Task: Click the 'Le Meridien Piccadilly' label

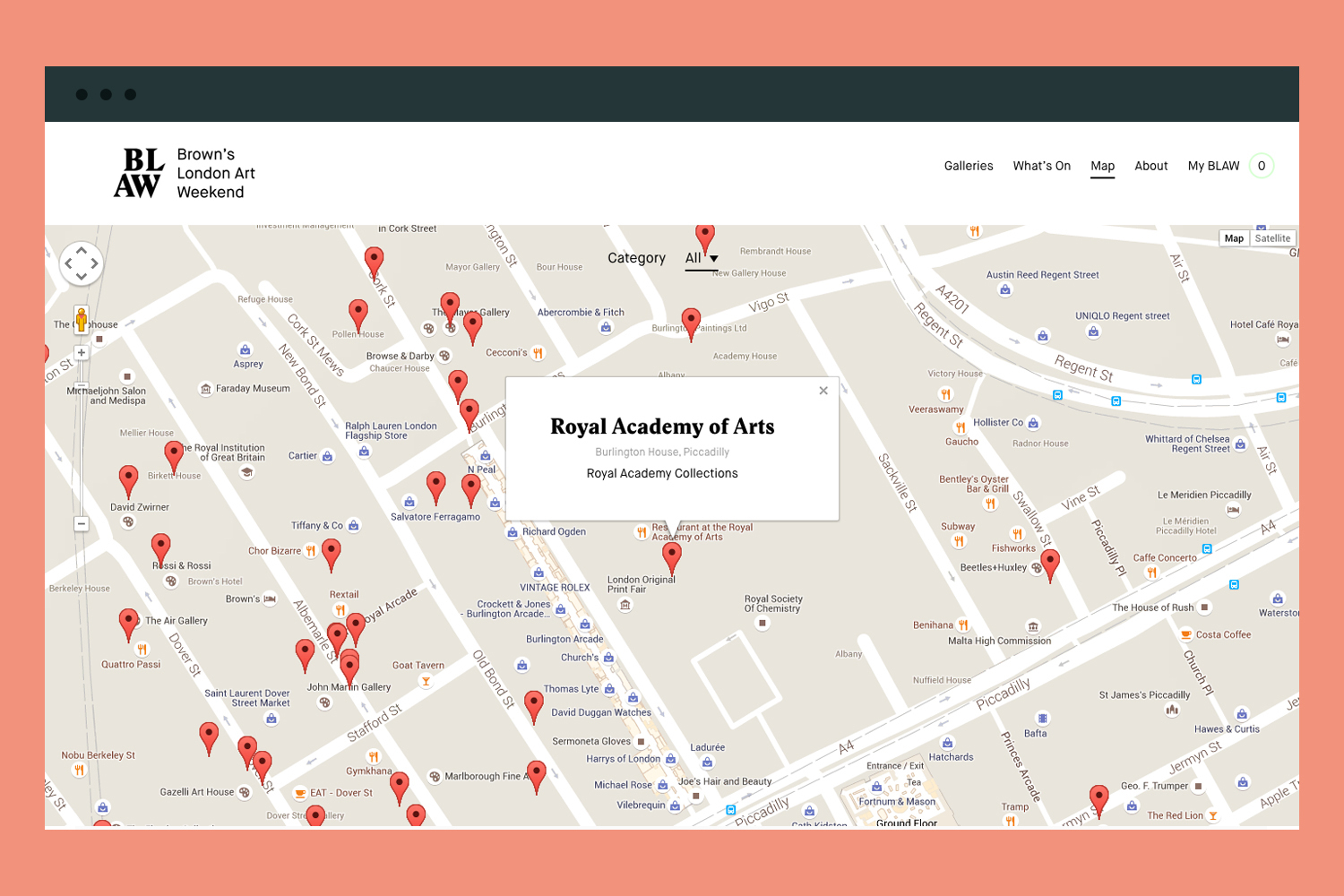Action: coord(1204,495)
